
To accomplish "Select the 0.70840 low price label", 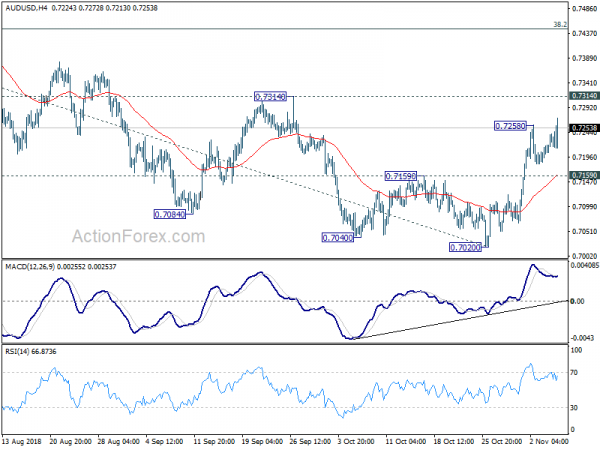I will coord(170,214).
